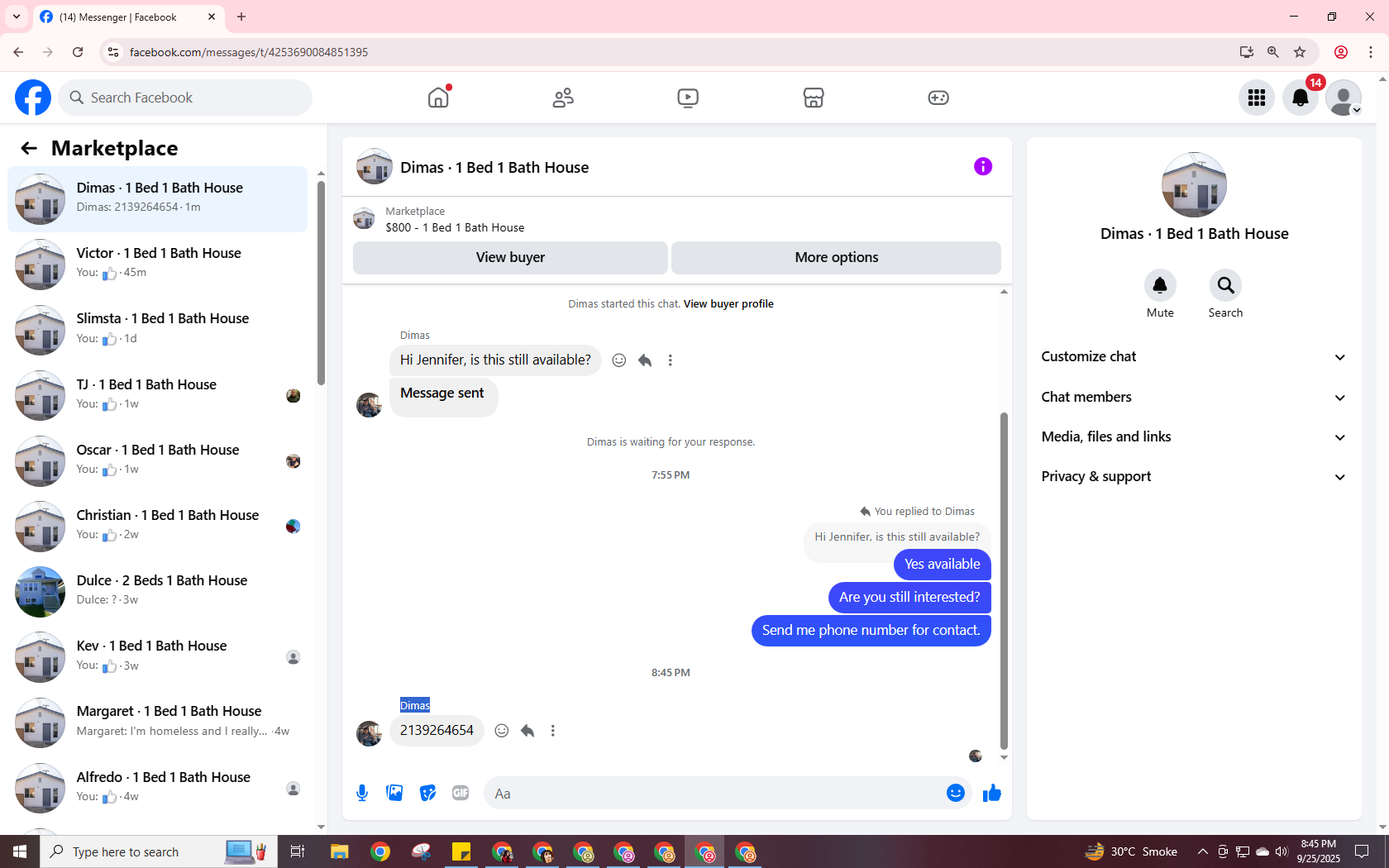1389x868 pixels.
Task: Open the Dulce · 2 Beds 1 Bath House chat
Action: [157, 592]
